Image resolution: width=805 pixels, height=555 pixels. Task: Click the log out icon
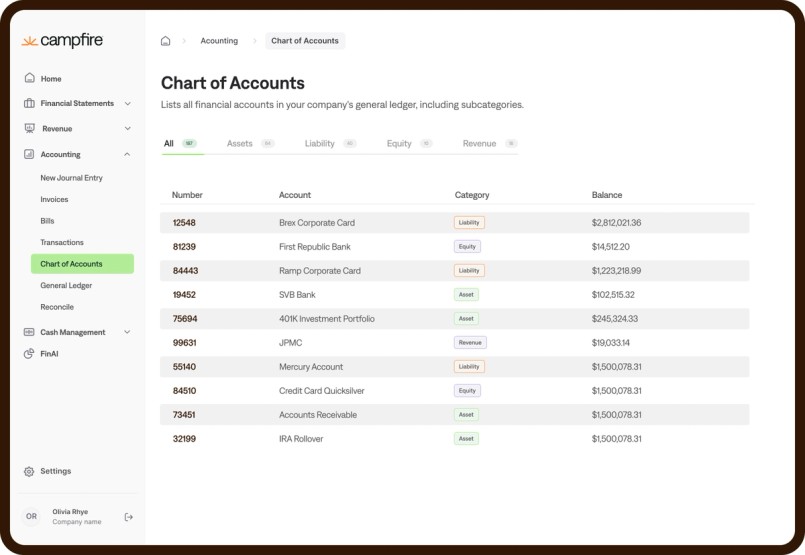[x=129, y=517]
